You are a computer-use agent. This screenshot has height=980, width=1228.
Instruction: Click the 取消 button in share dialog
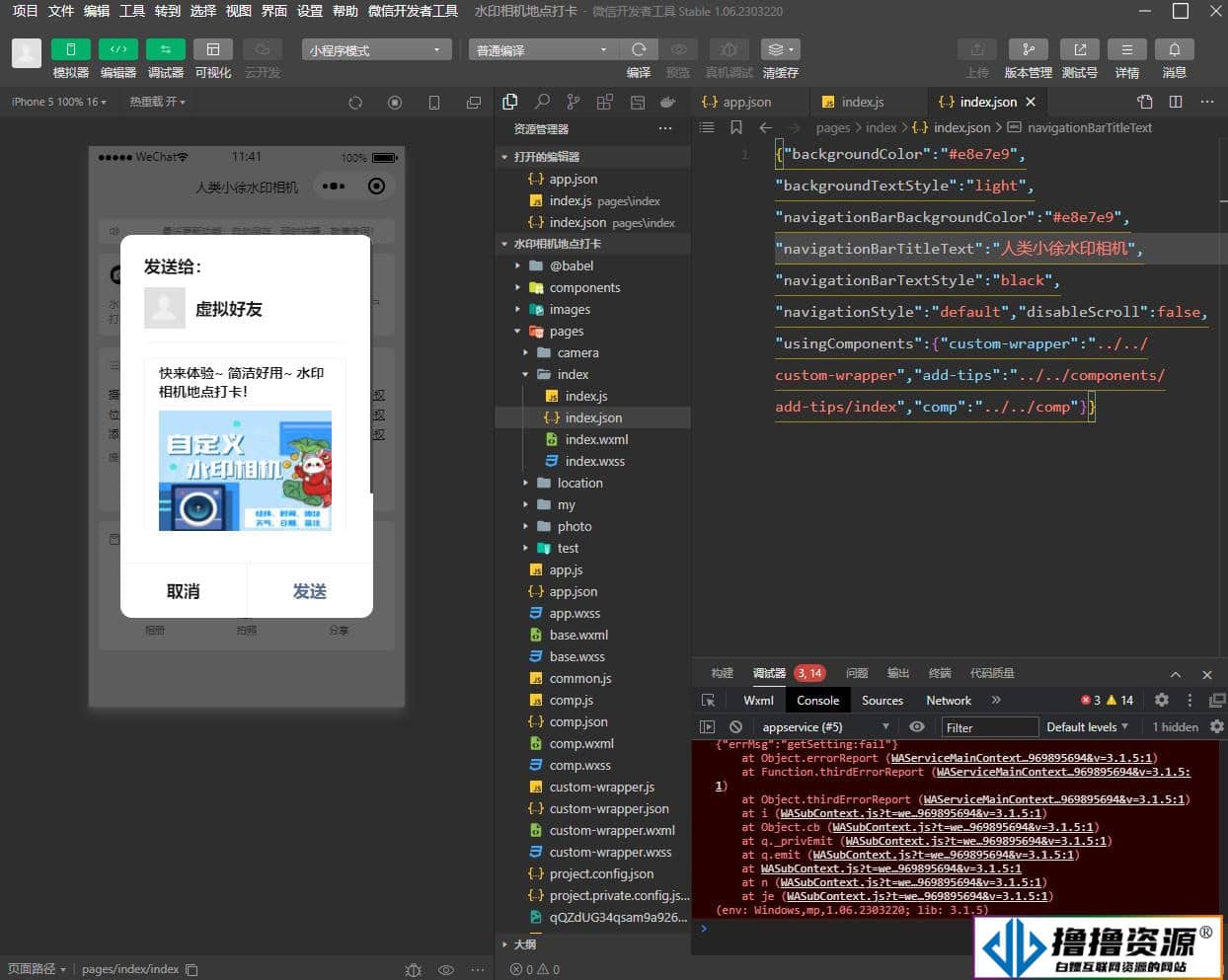(x=183, y=591)
